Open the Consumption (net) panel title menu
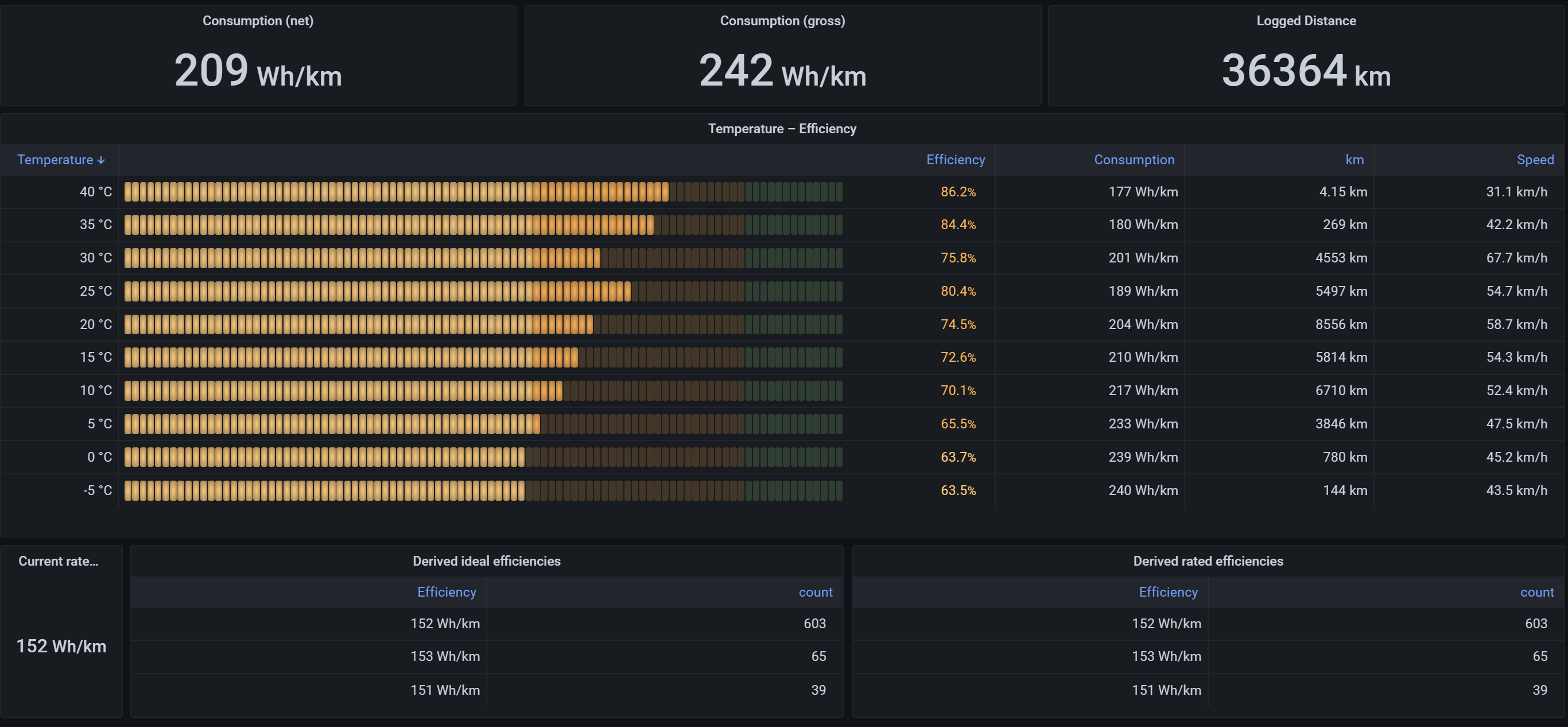The height and width of the screenshot is (727, 1568). pyautogui.click(x=258, y=21)
